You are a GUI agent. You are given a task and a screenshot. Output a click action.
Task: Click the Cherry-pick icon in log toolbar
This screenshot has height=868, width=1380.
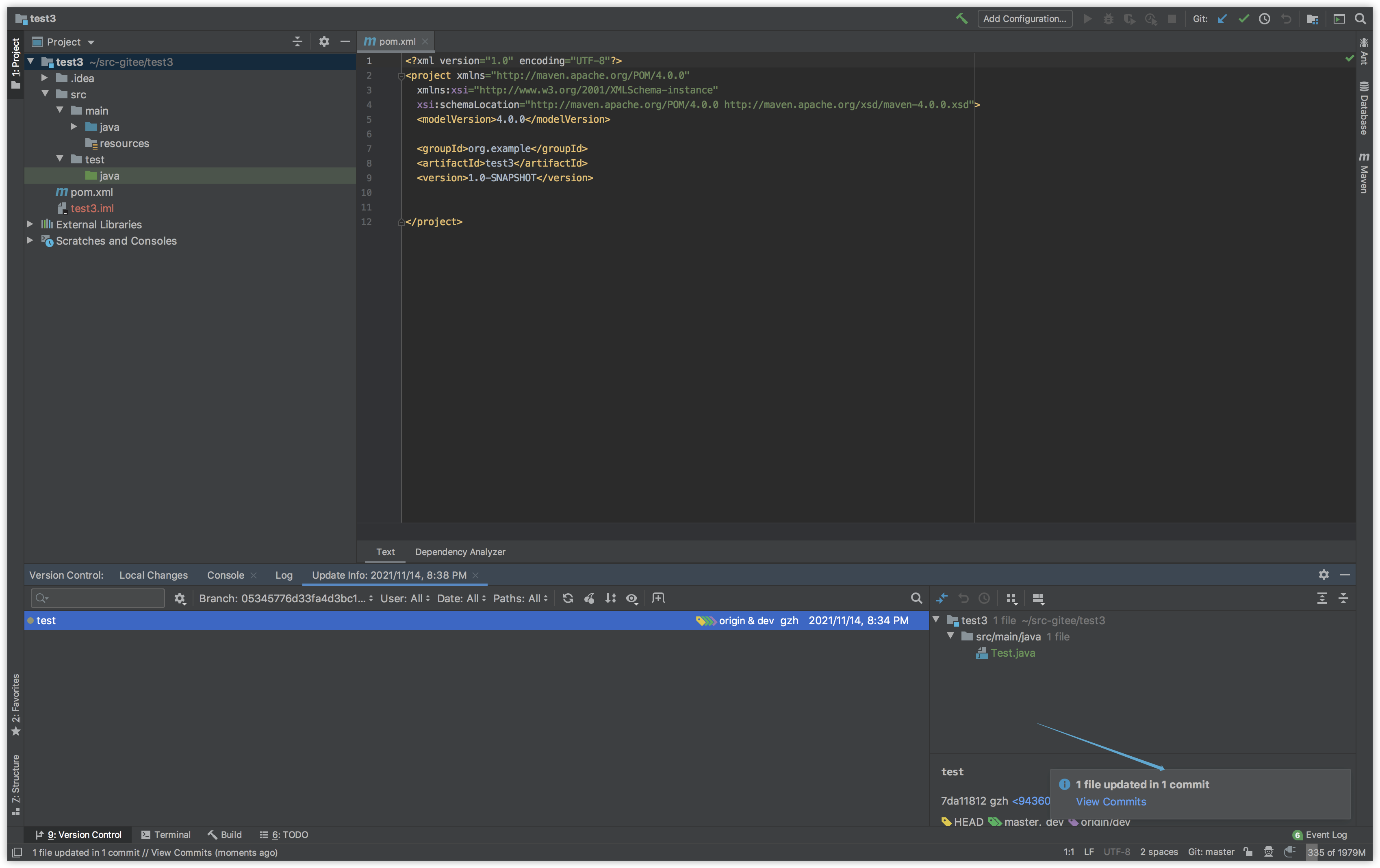pos(589,598)
